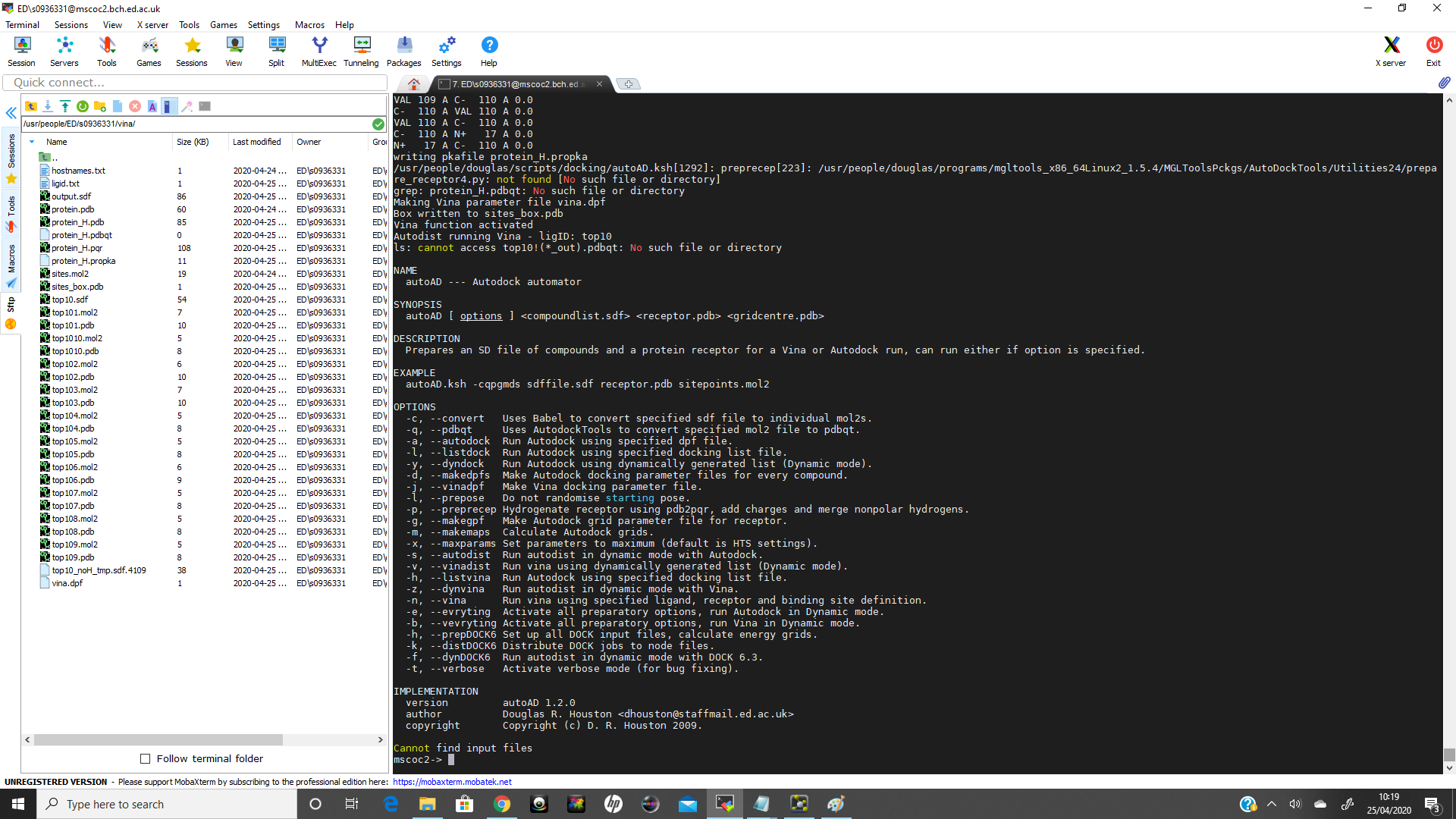Click the SFTP create new folder icon

100,106
